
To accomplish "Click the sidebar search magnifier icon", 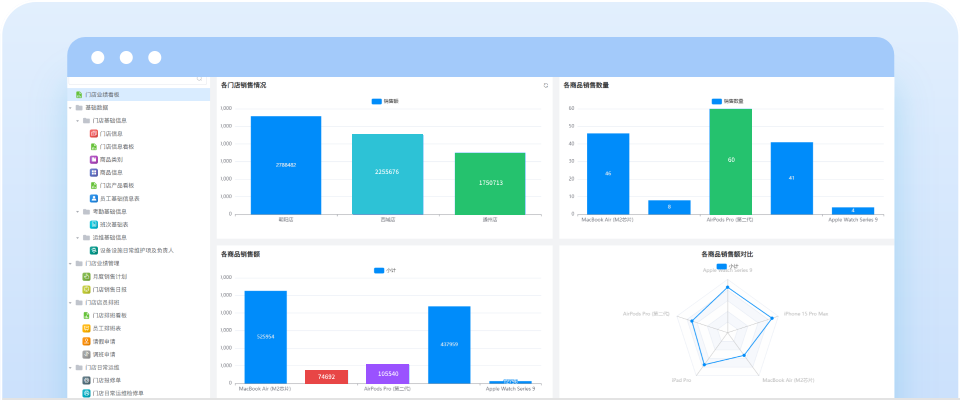I will click(x=199, y=79).
